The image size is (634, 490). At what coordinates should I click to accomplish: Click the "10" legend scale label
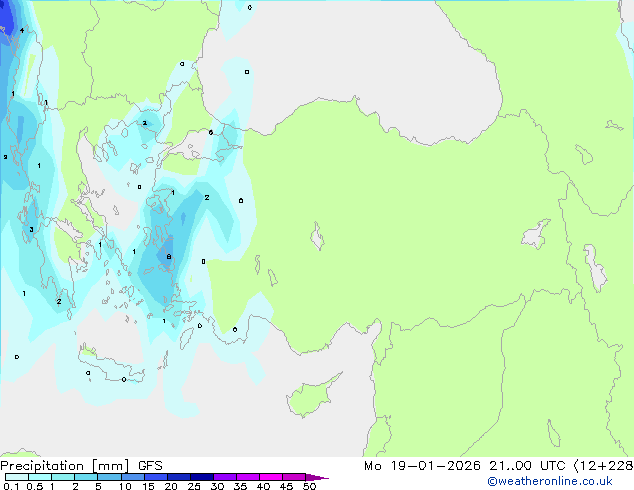125,486
